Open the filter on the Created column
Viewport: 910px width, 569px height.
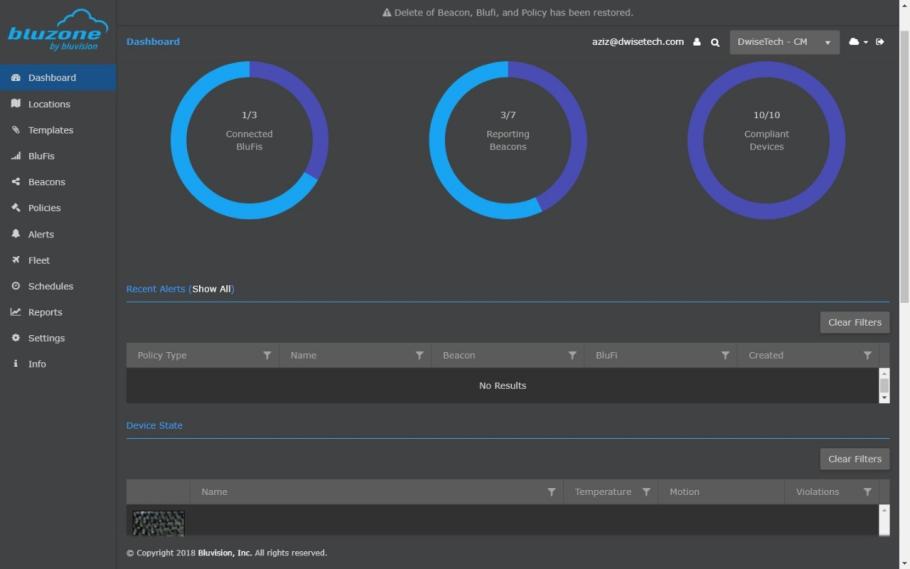click(867, 355)
